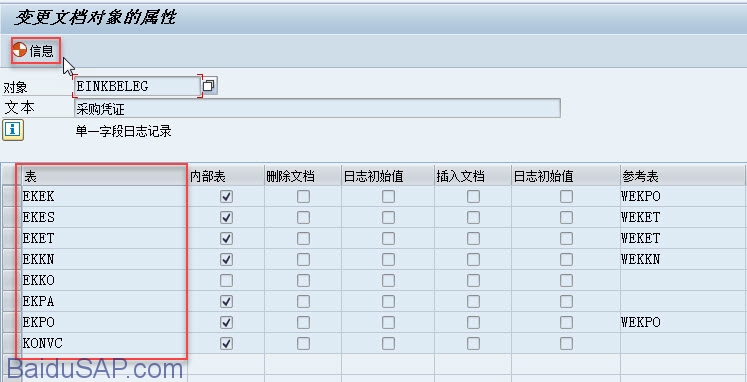
Task: Select the KONVC table name cell
Action: pyautogui.click(x=104, y=343)
